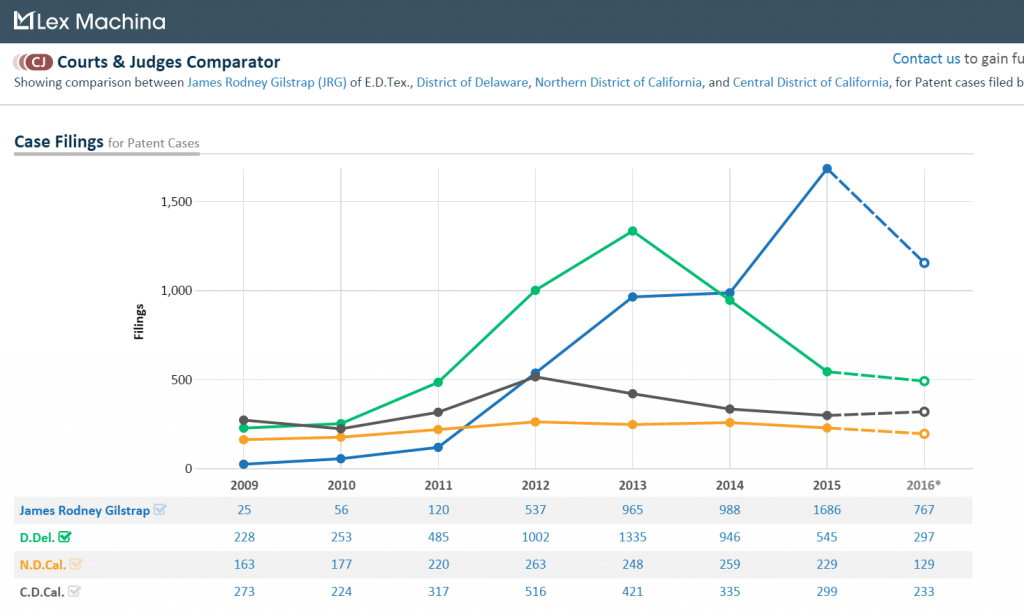Open James Rodney Gilstrap (JRG) judge link
Image resolution: width=1024 pixels, height=612 pixels.
[266, 82]
